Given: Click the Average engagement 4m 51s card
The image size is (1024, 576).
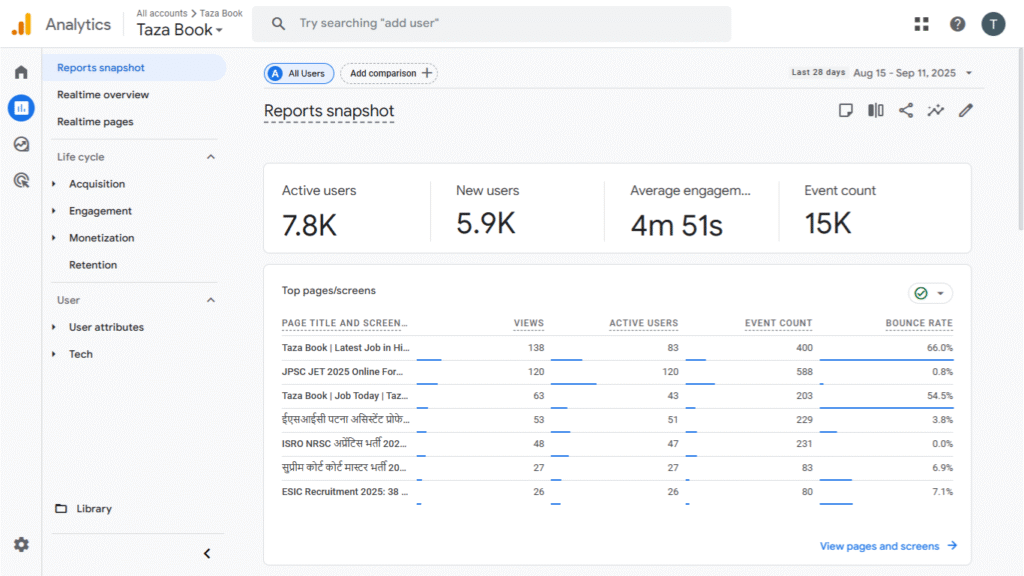Looking at the screenshot, I should coord(692,209).
